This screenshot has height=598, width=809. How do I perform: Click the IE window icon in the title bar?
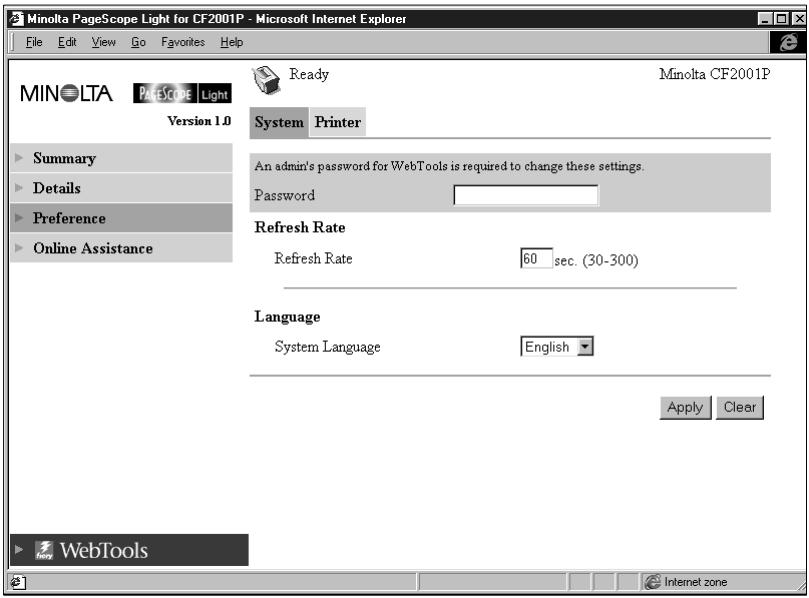point(17,19)
